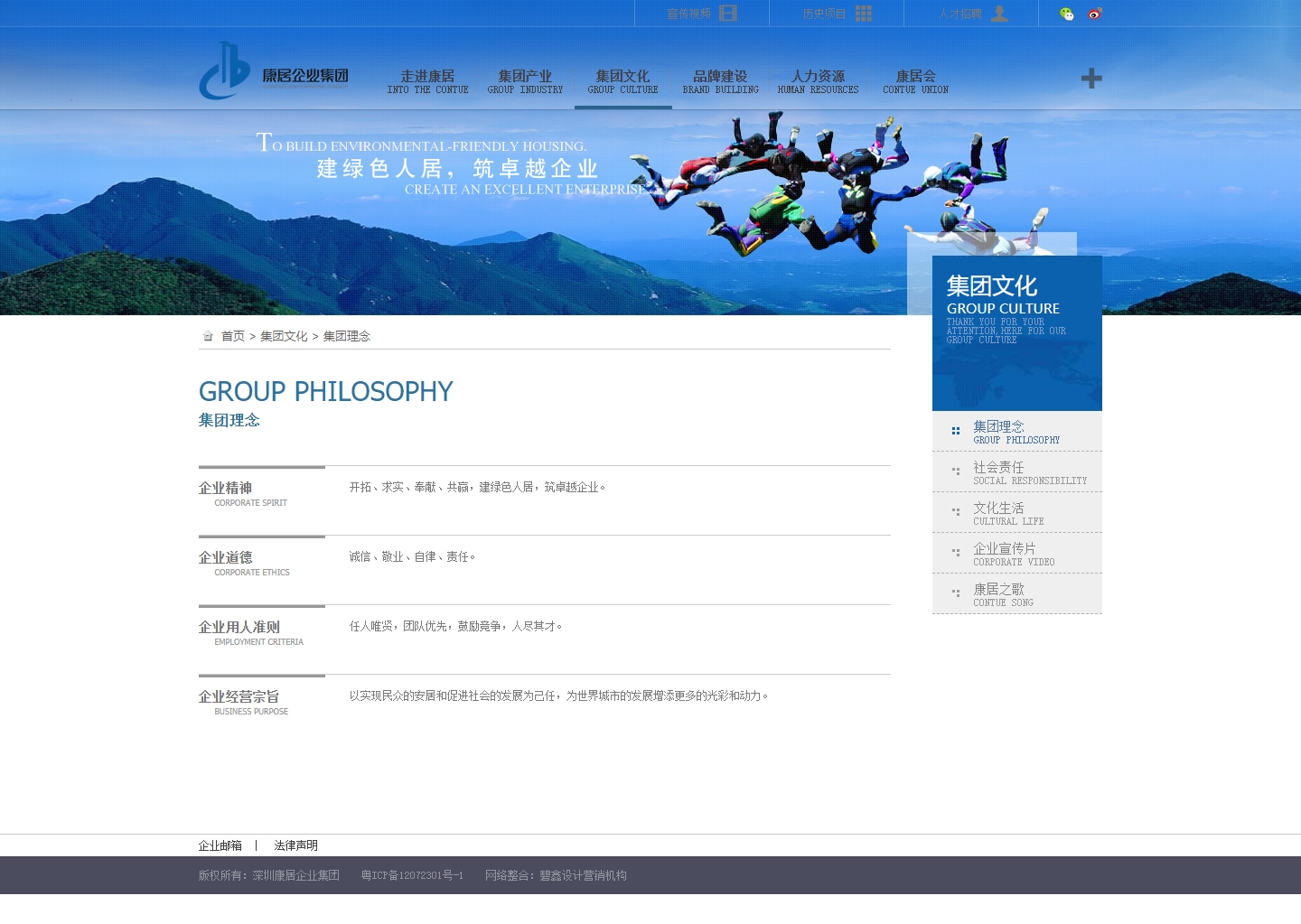Open the Into The Contue menu
1301x924 pixels.
click(x=427, y=81)
